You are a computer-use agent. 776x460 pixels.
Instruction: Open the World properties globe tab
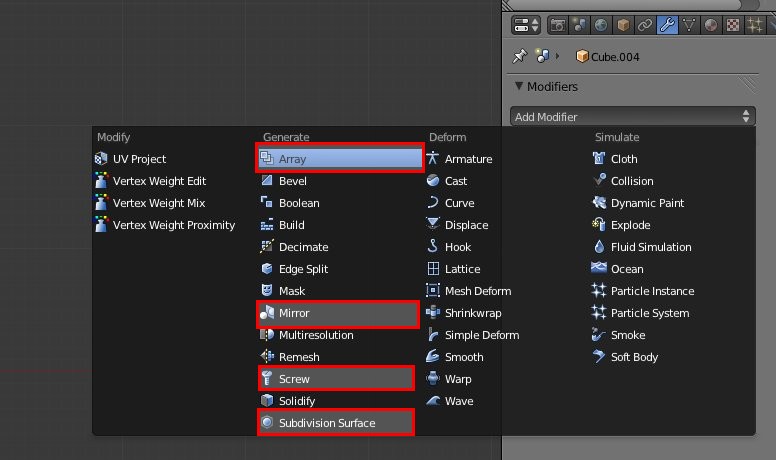pos(600,24)
